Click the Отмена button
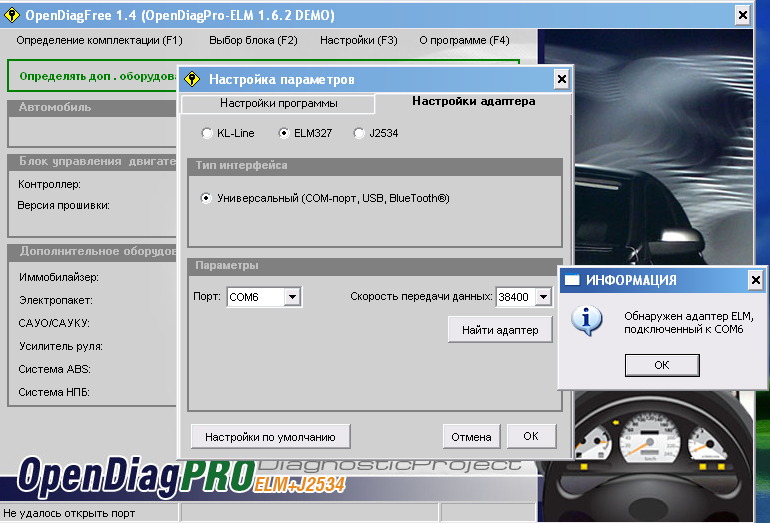Image resolution: width=770 pixels, height=523 pixels. click(471, 437)
